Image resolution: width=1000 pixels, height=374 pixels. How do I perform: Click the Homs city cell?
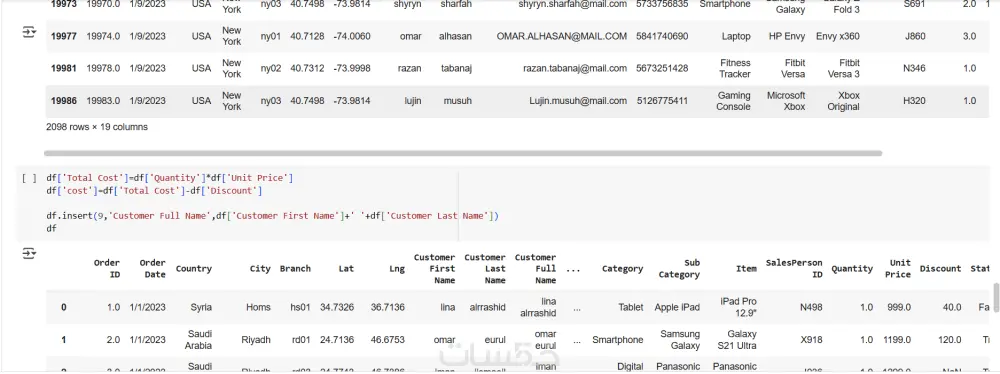pos(258,307)
